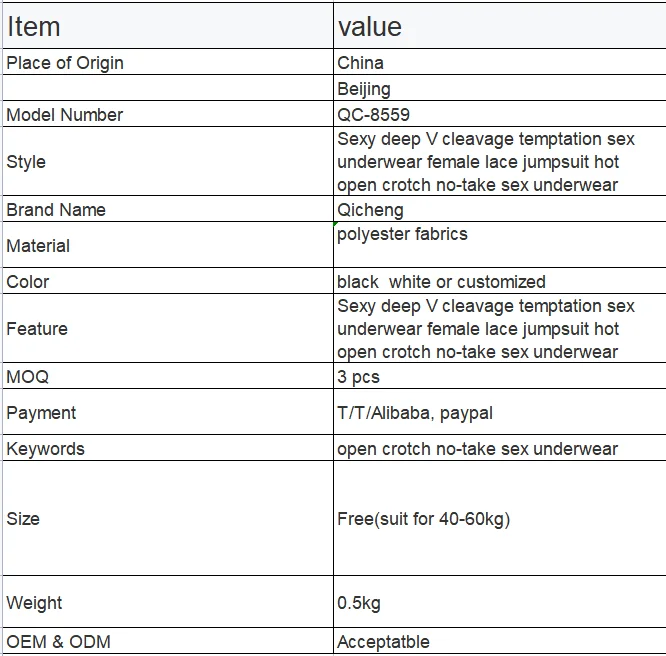Select the 'Model Number' label cell
This screenshot has width=666, height=656.
click(168, 114)
